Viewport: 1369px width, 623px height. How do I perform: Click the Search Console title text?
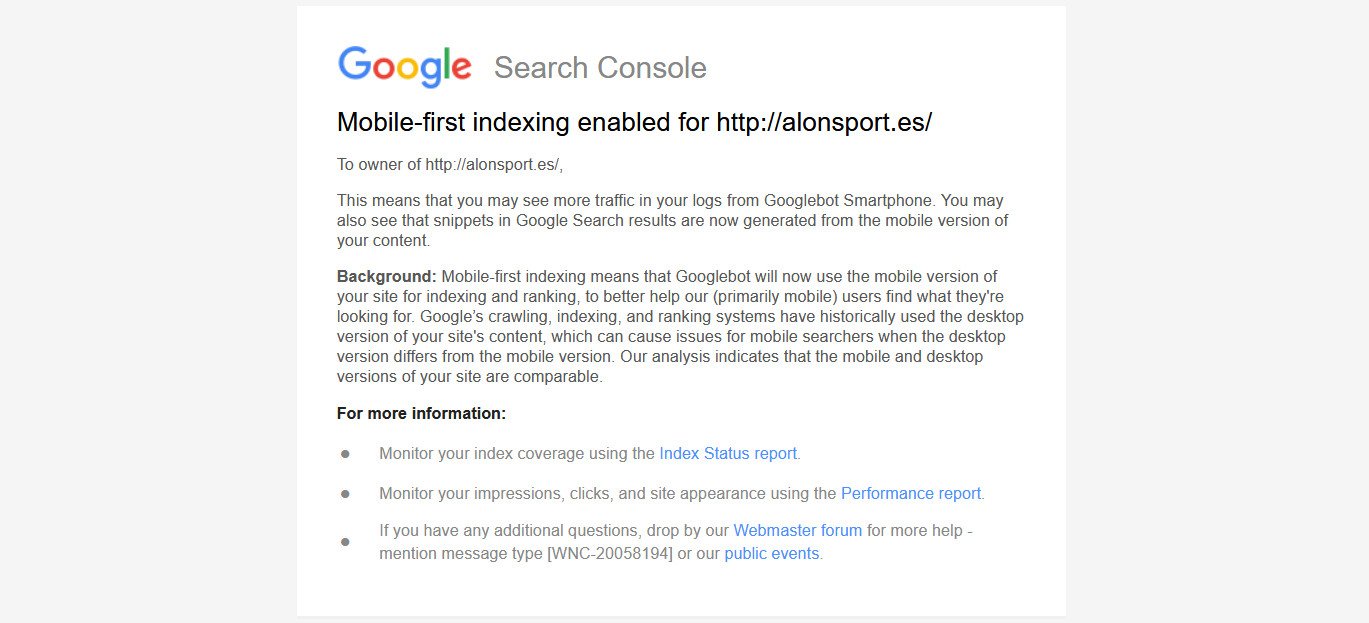click(600, 68)
